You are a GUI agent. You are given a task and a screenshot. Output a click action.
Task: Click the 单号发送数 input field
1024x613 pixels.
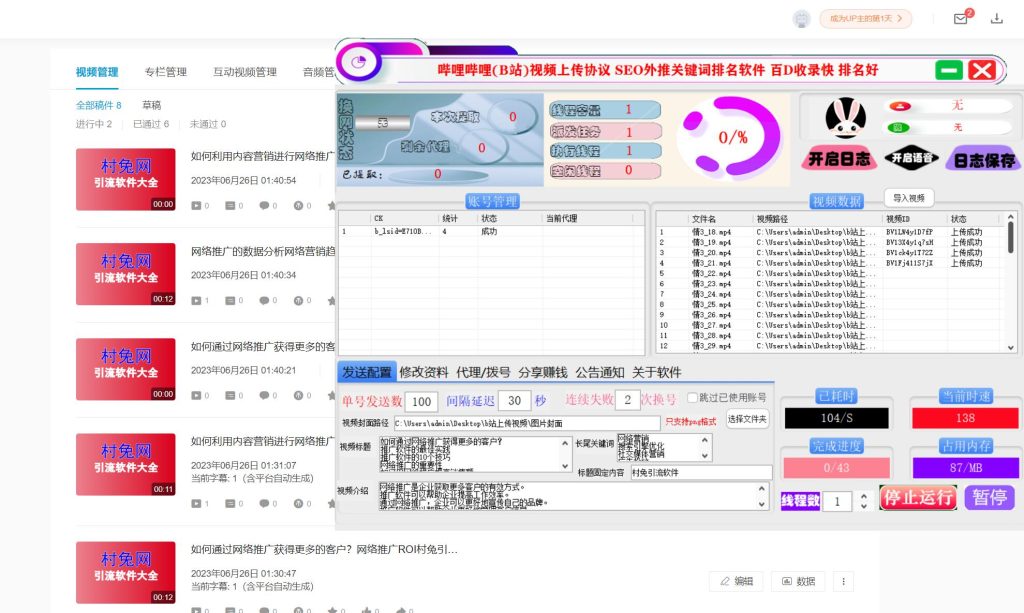click(x=422, y=401)
